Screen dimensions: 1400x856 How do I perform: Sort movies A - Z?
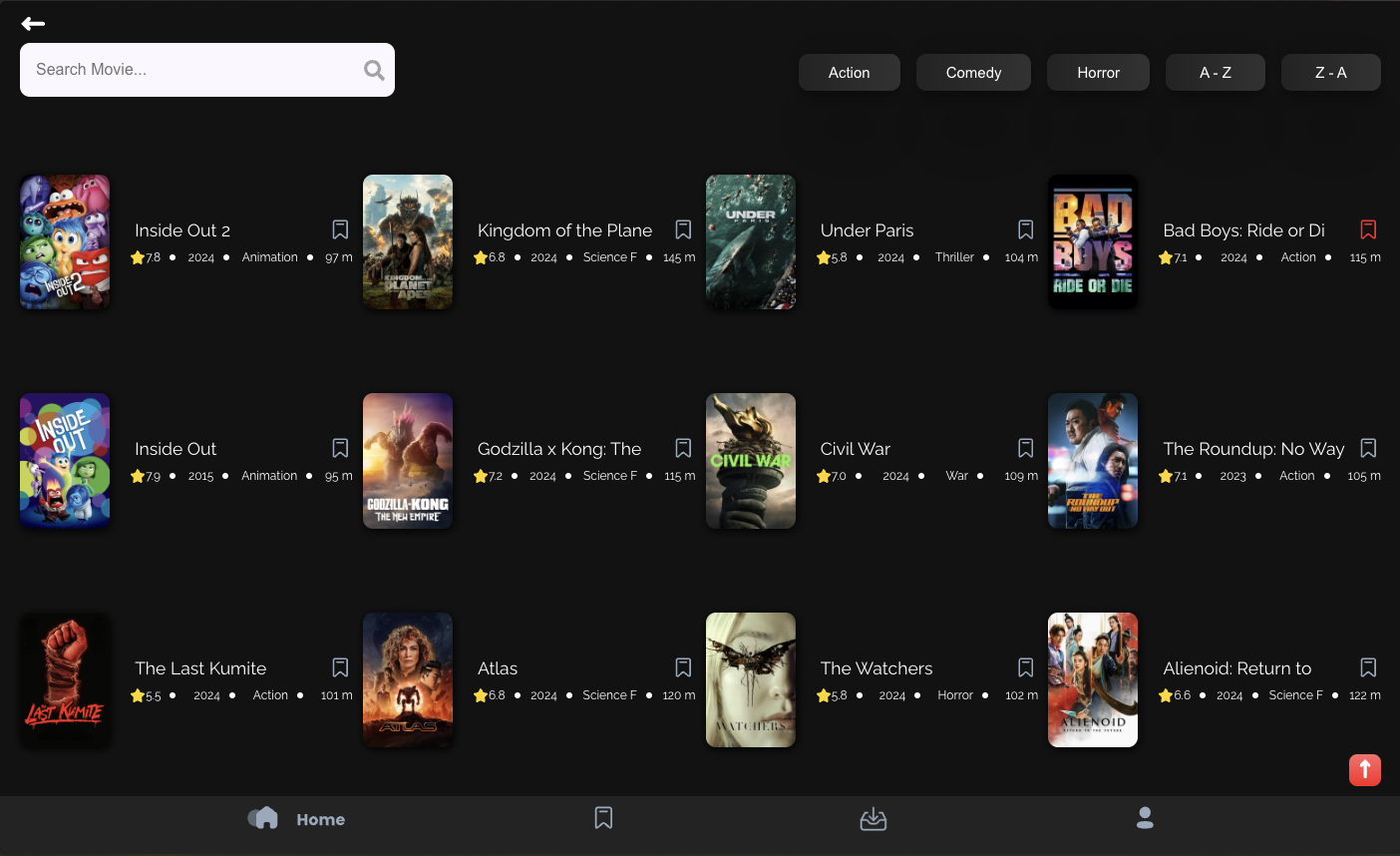pos(1216,73)
